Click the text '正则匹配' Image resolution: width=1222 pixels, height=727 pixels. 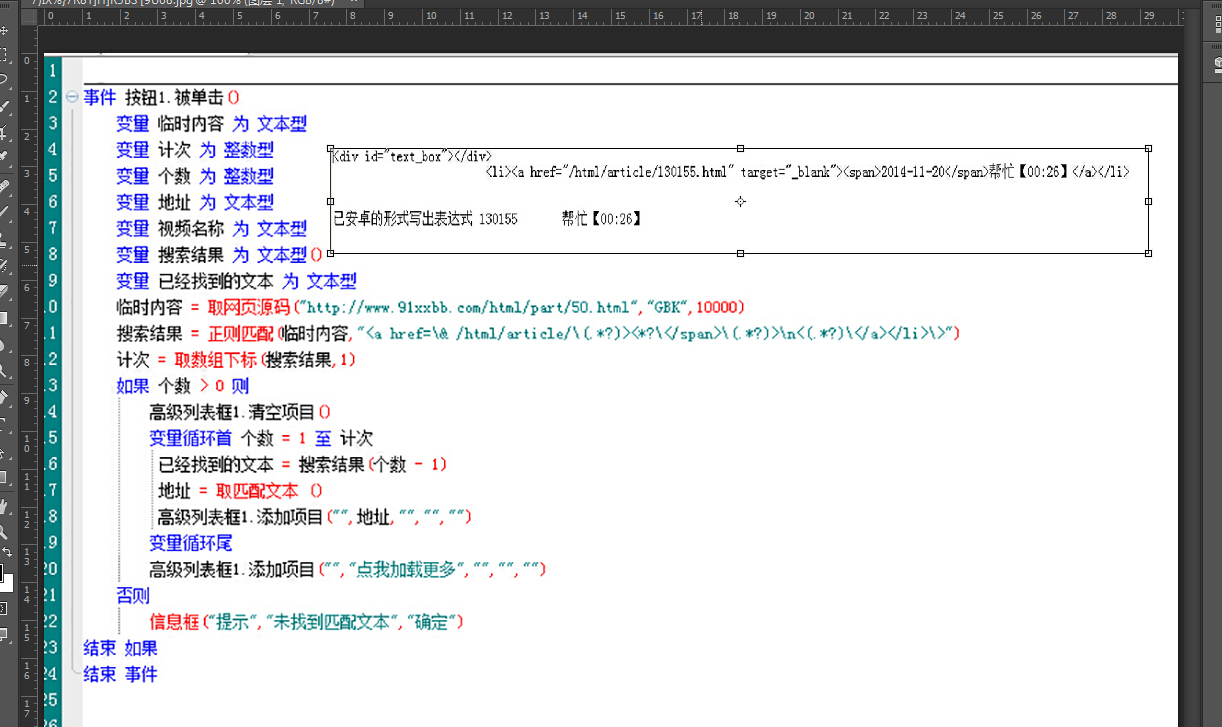tap(240, 333)
